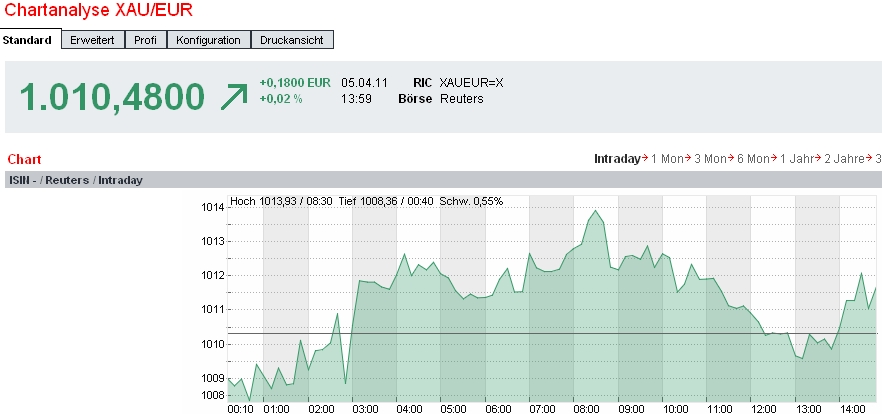This screenshot has height=414, width=882.
Task: Click the XAUEUR=X RIC symbol
Action: [472, 82]
